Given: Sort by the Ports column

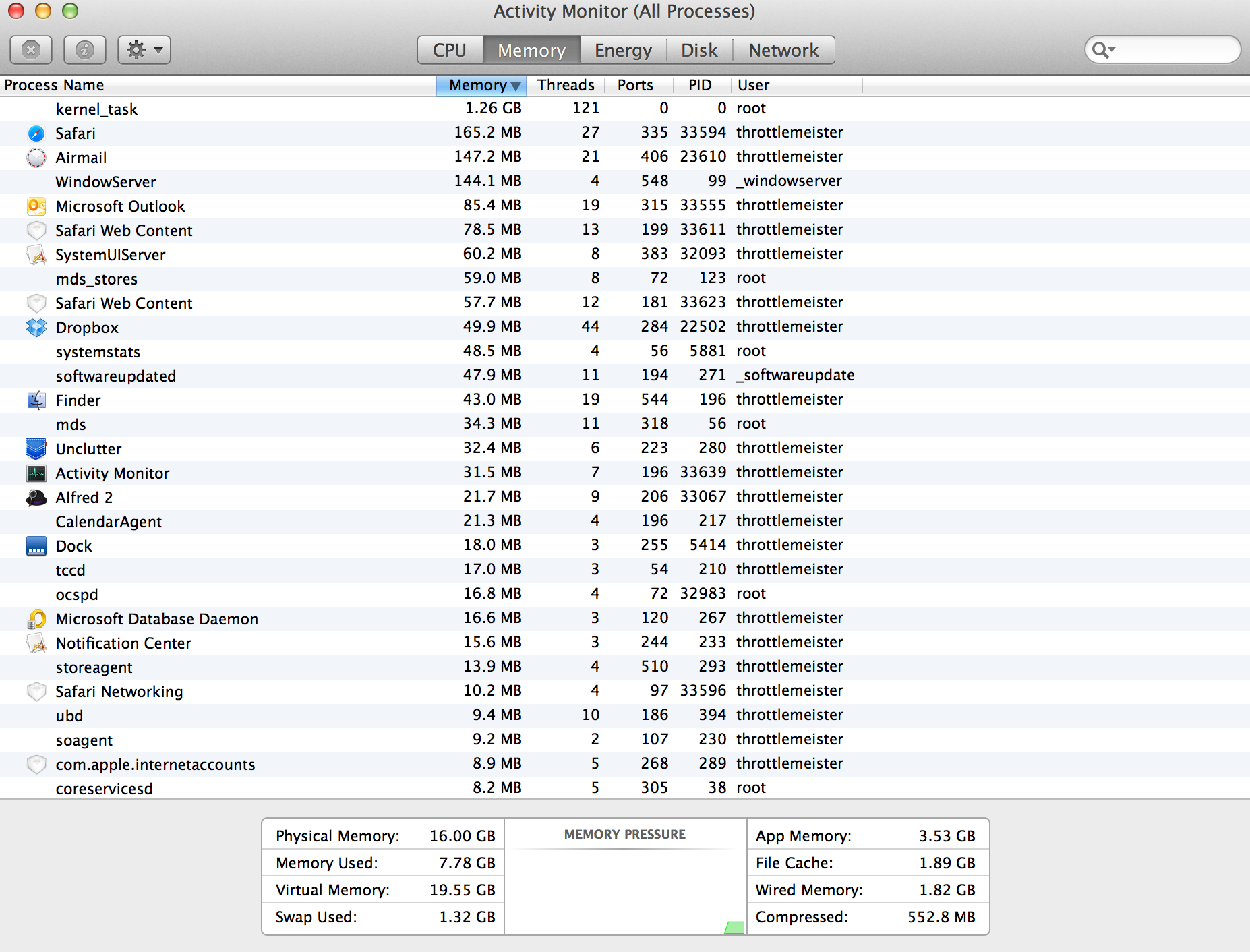Looking at the screenshot, I should click(638, 85).
